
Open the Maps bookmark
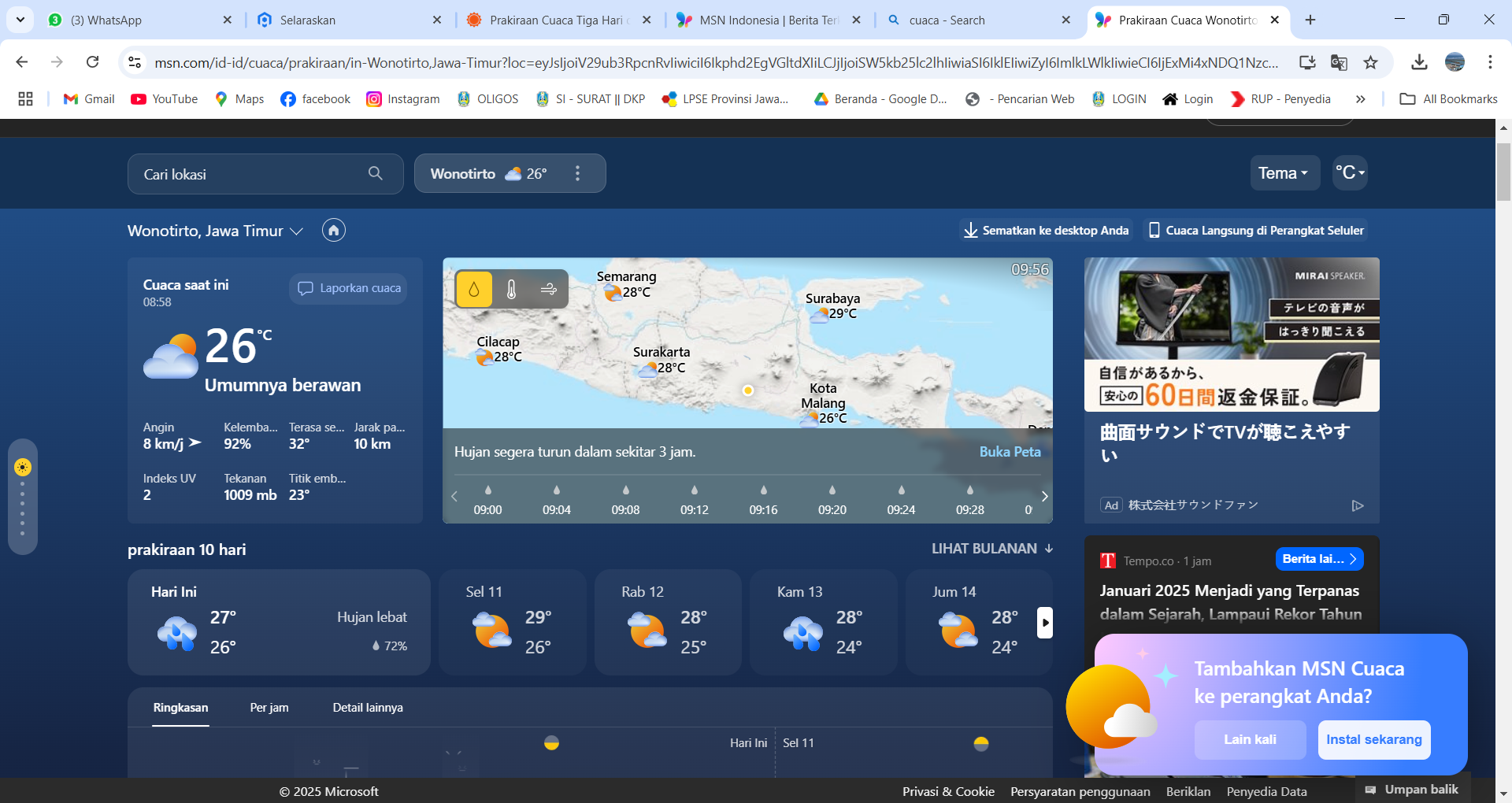tap(239, 98)
